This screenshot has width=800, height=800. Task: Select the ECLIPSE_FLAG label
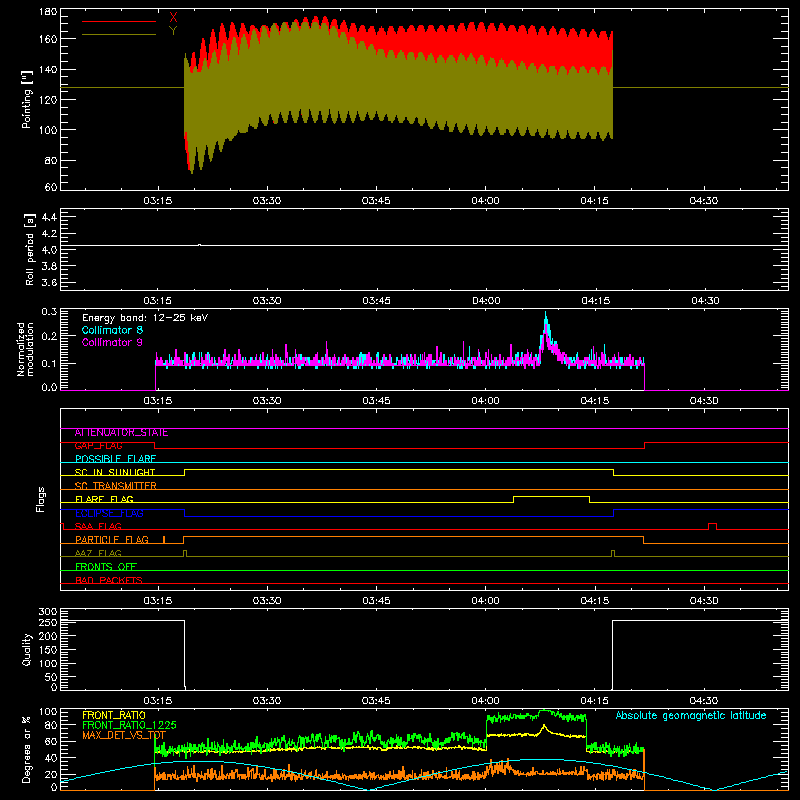(x=109, y=513)
